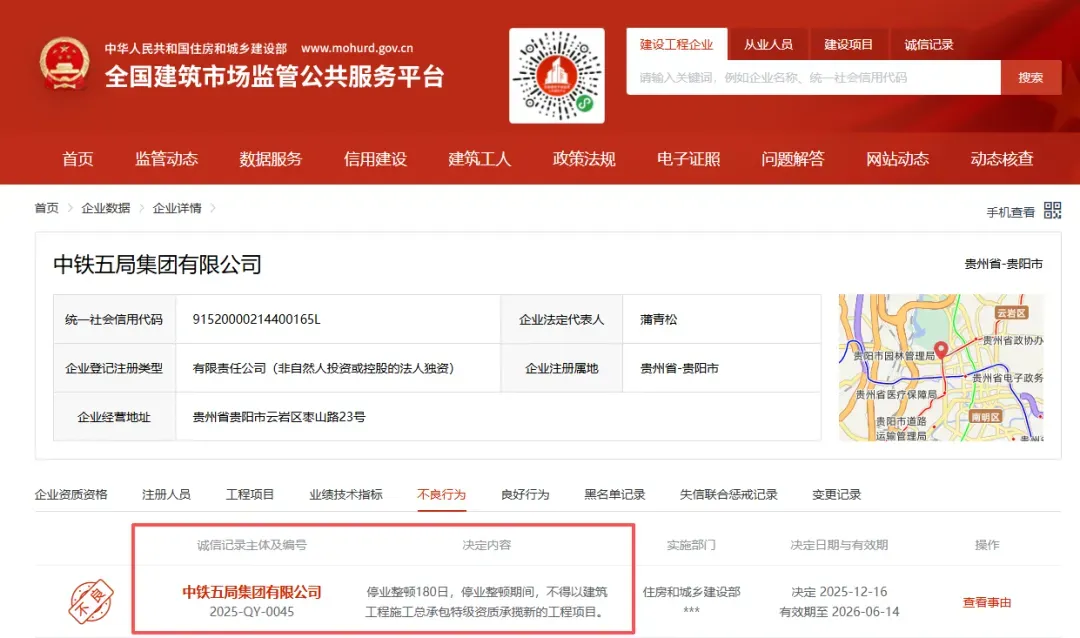This screenshot has width=1080, height=638.
Task: Click the platform title 全国建筑市场监管公共服务平台
Action: [x=275, y=76]
